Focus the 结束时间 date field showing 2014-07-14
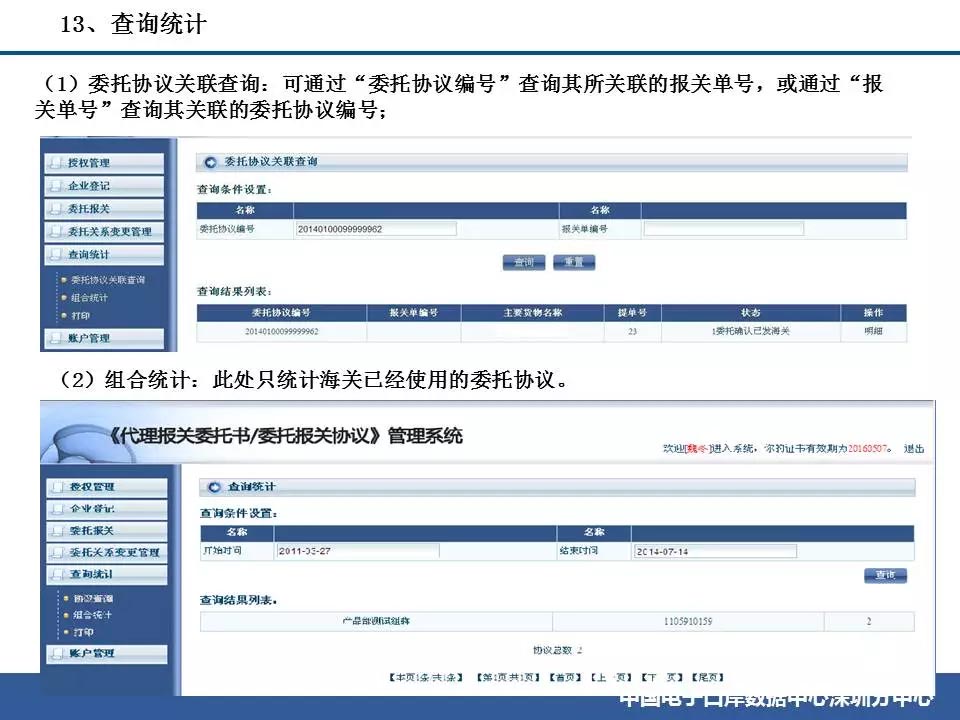 click(x=714, y=551)
